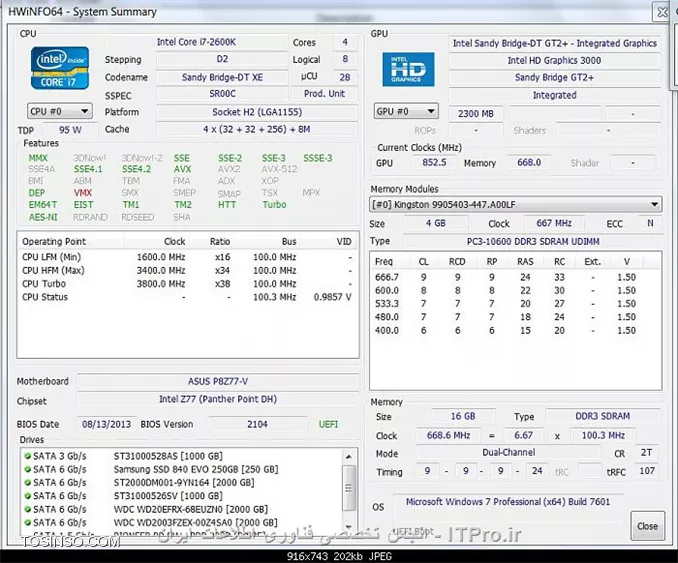Viewport: 678px width, 563px height.
Task: Click the Operating Point column header
Action: coord(70,241)
